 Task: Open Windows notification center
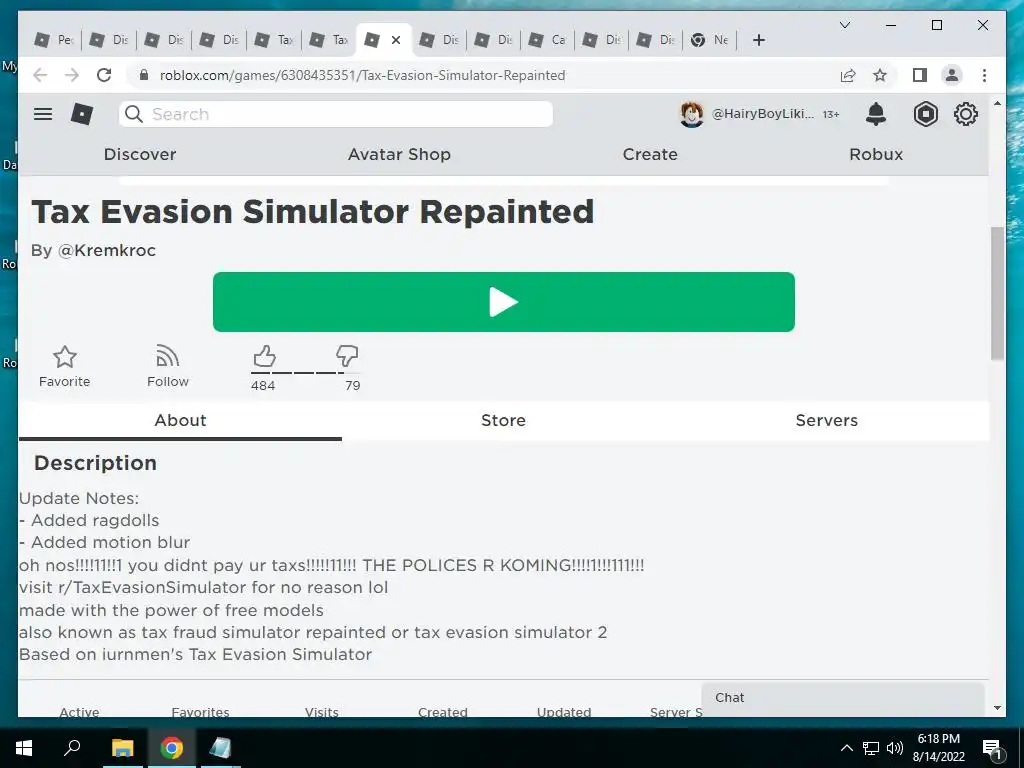[992, 748]
